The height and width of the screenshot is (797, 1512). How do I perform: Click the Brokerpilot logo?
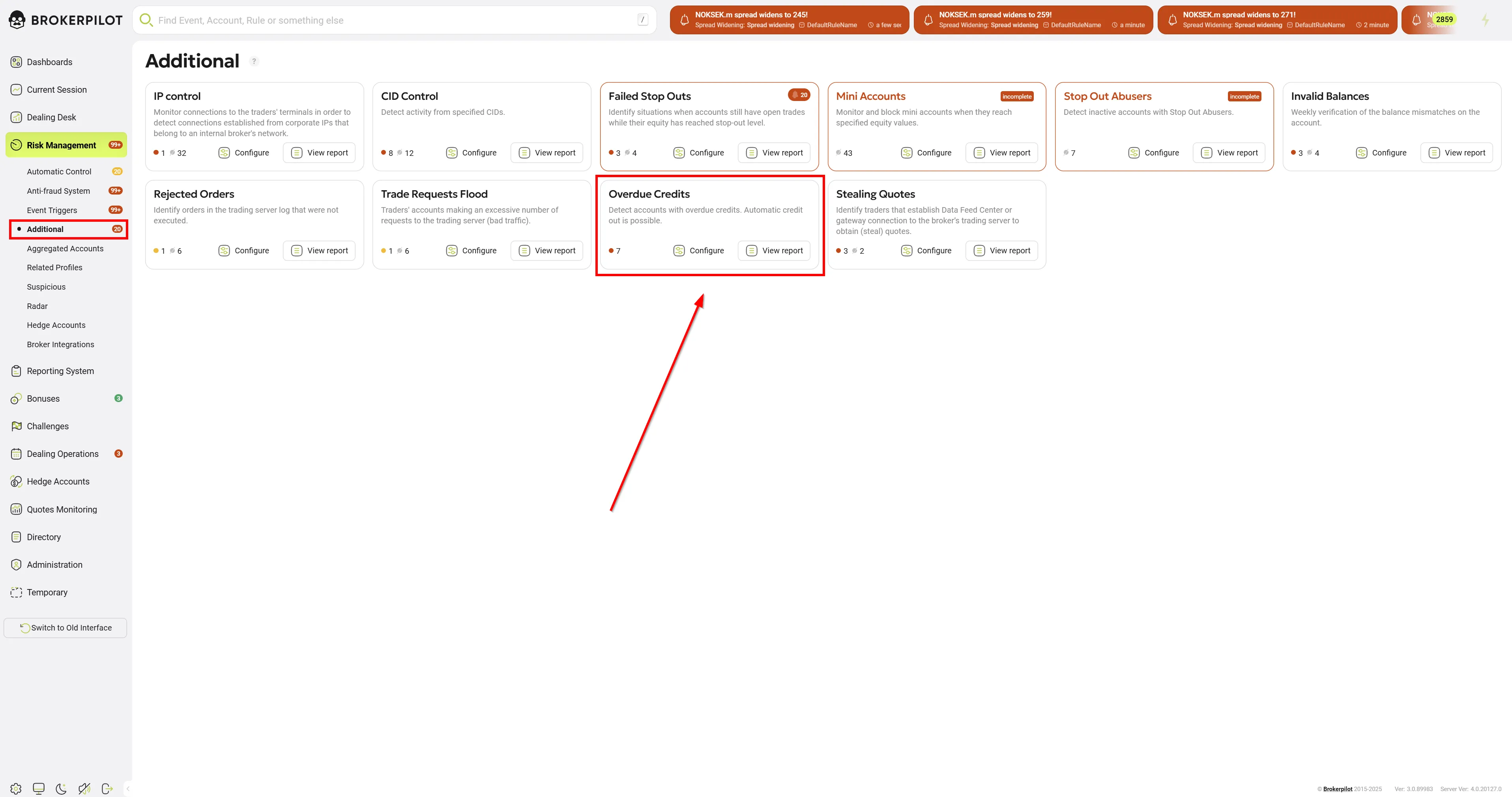point(66,20)
